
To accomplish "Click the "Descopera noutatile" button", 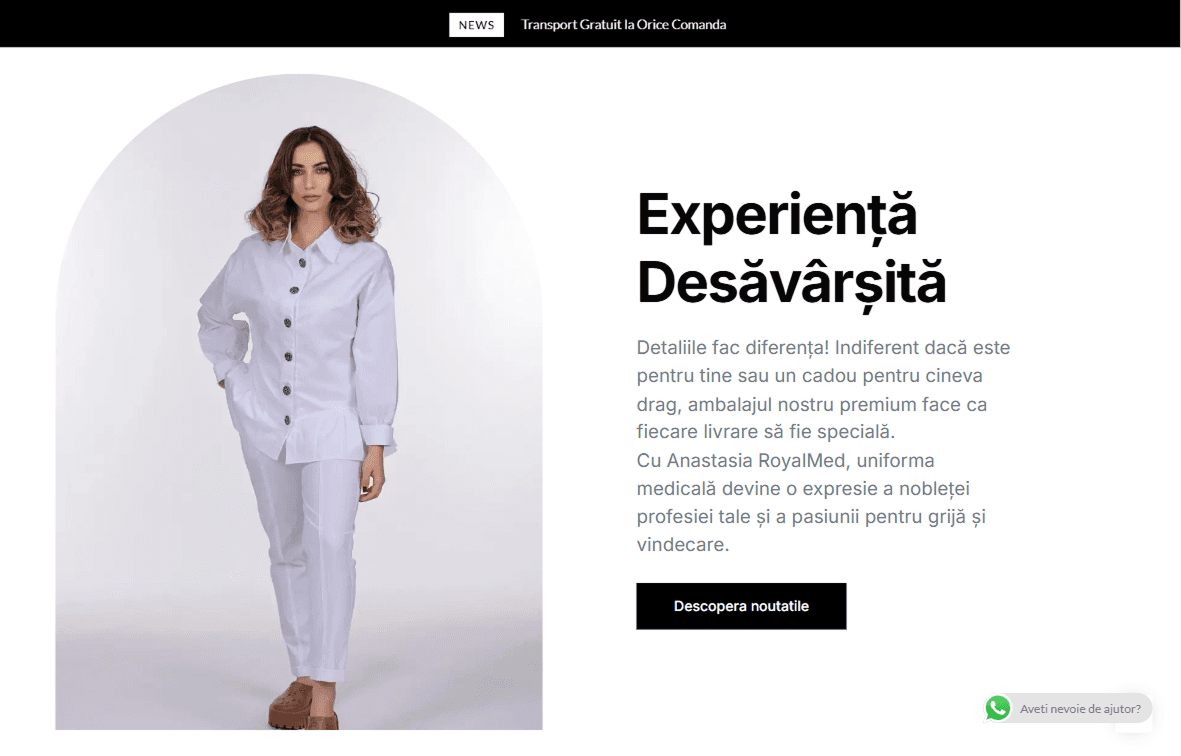I will tap(741, 606).
